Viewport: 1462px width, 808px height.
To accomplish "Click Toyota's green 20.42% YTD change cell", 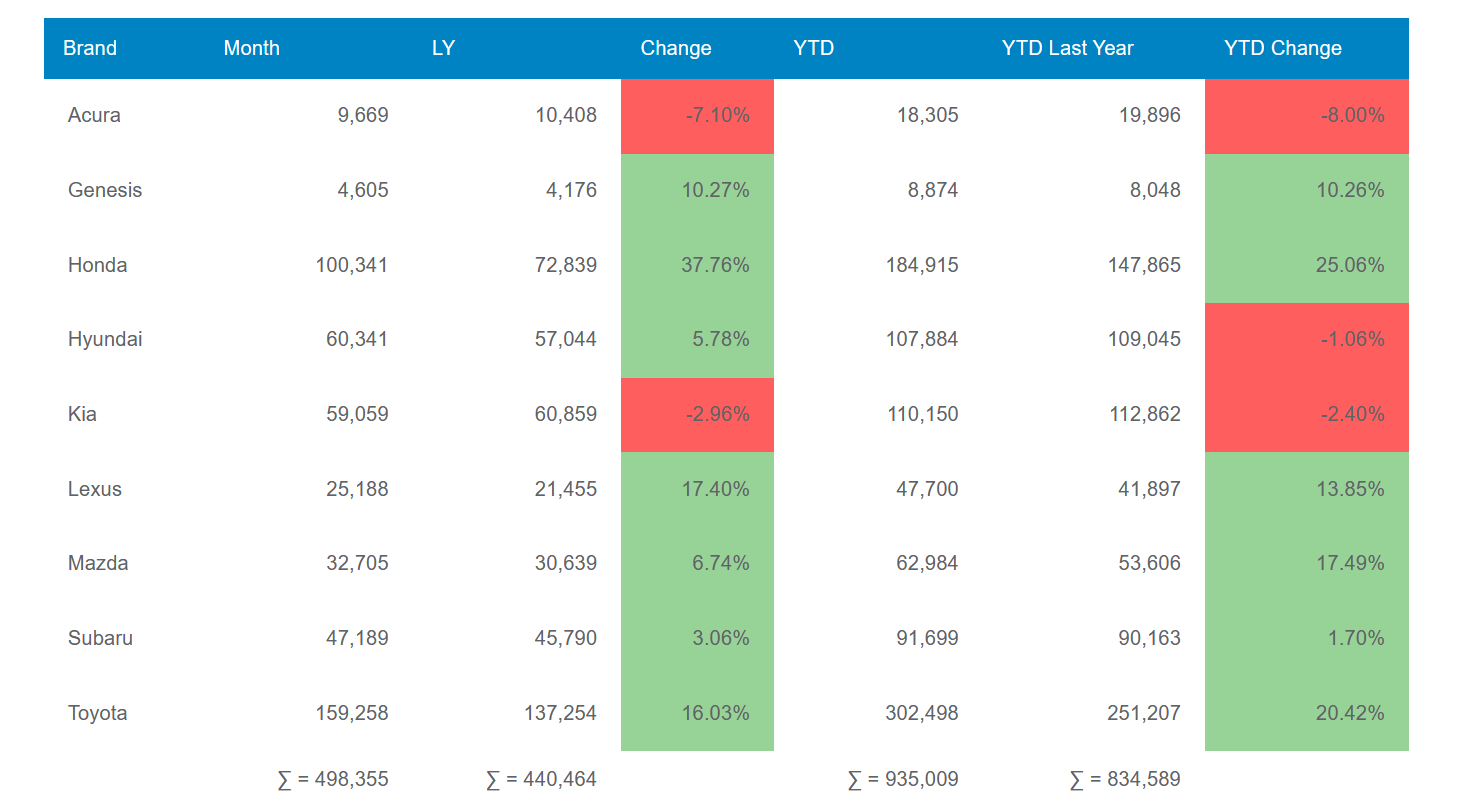I will point(1306,713).
